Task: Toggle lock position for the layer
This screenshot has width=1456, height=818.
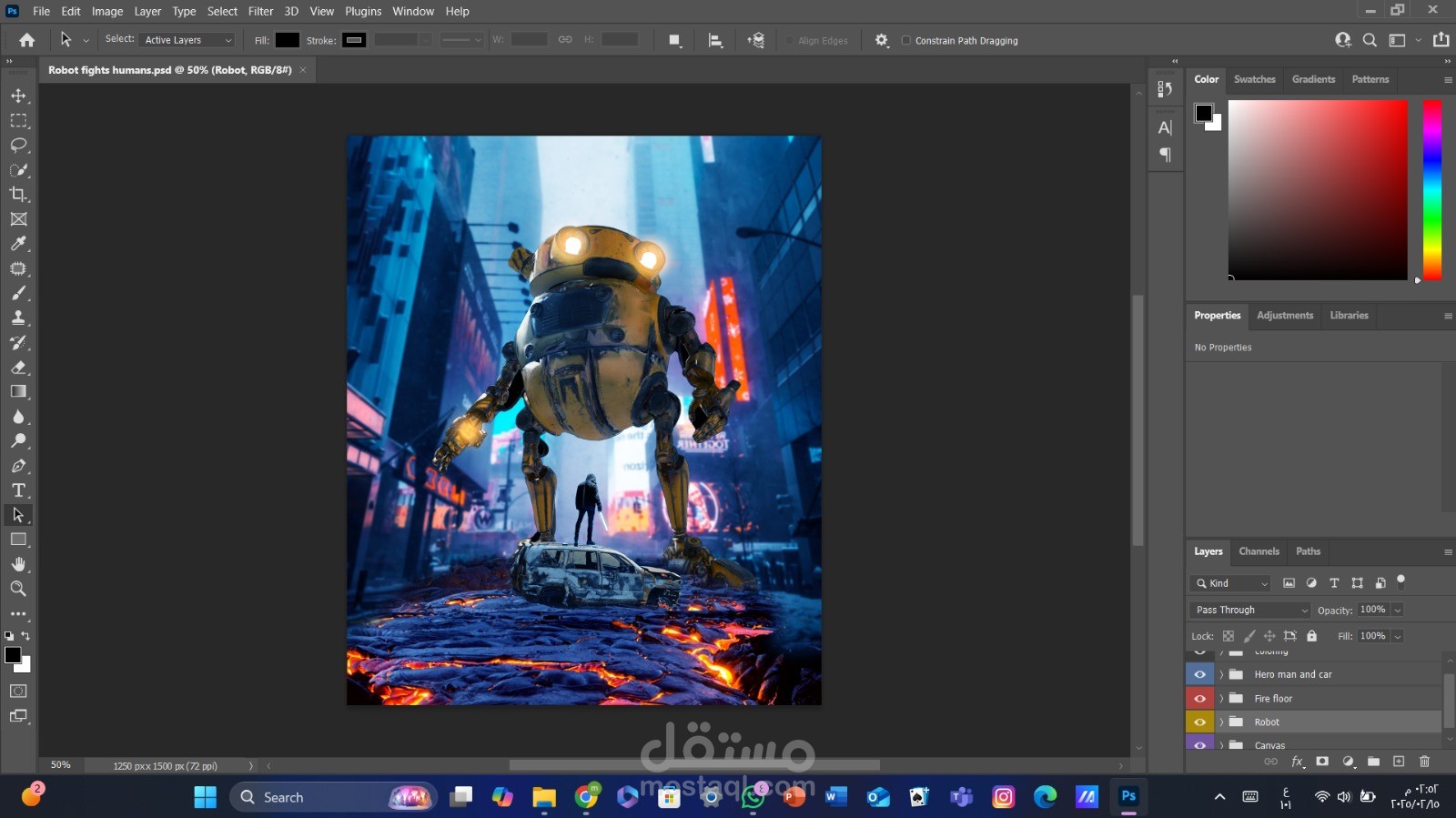Action: pyautogui.click(x=1269, y=636)
